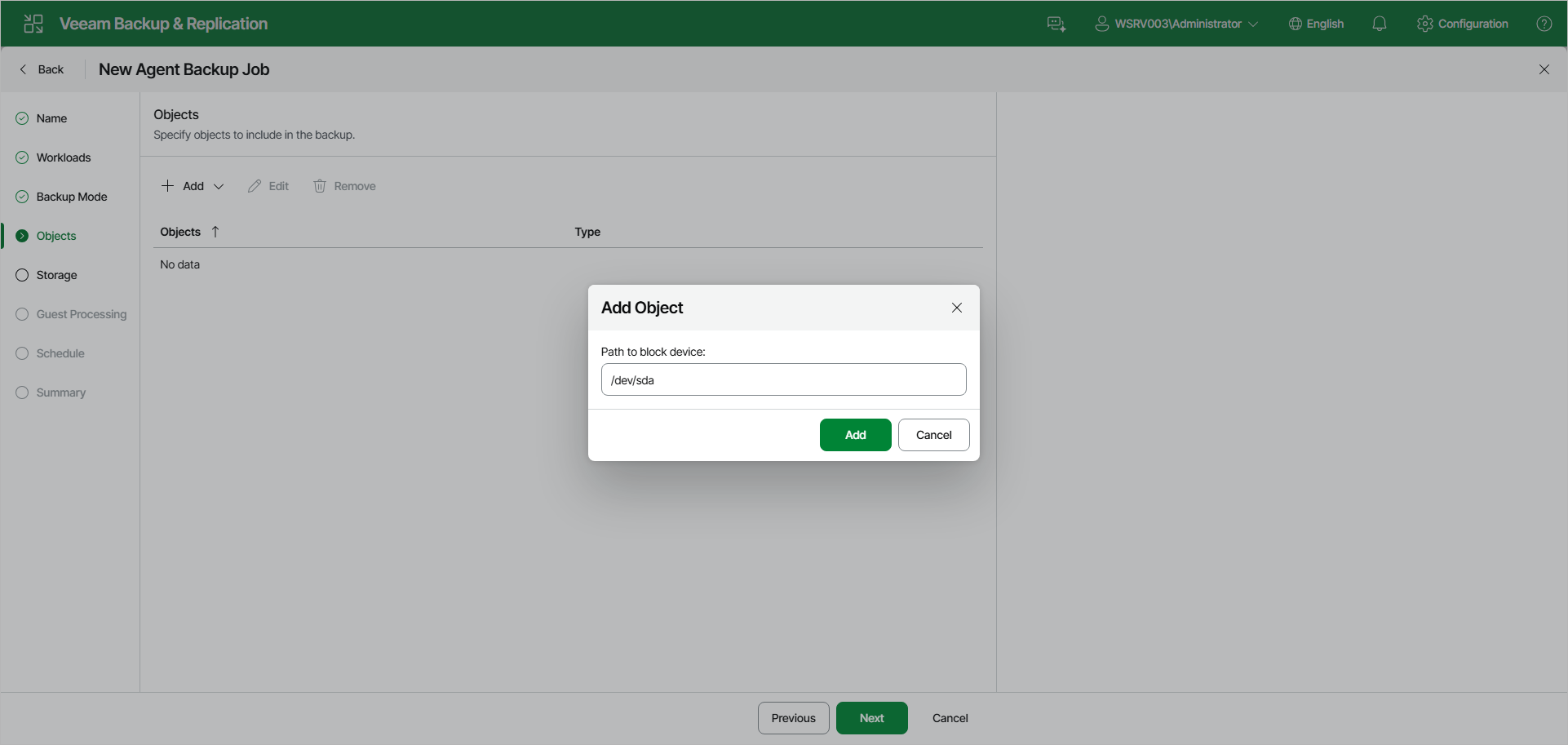Click the Add toolbar button with plus icon
This screenshot has height=745, width=1568.
coord(183,186)
